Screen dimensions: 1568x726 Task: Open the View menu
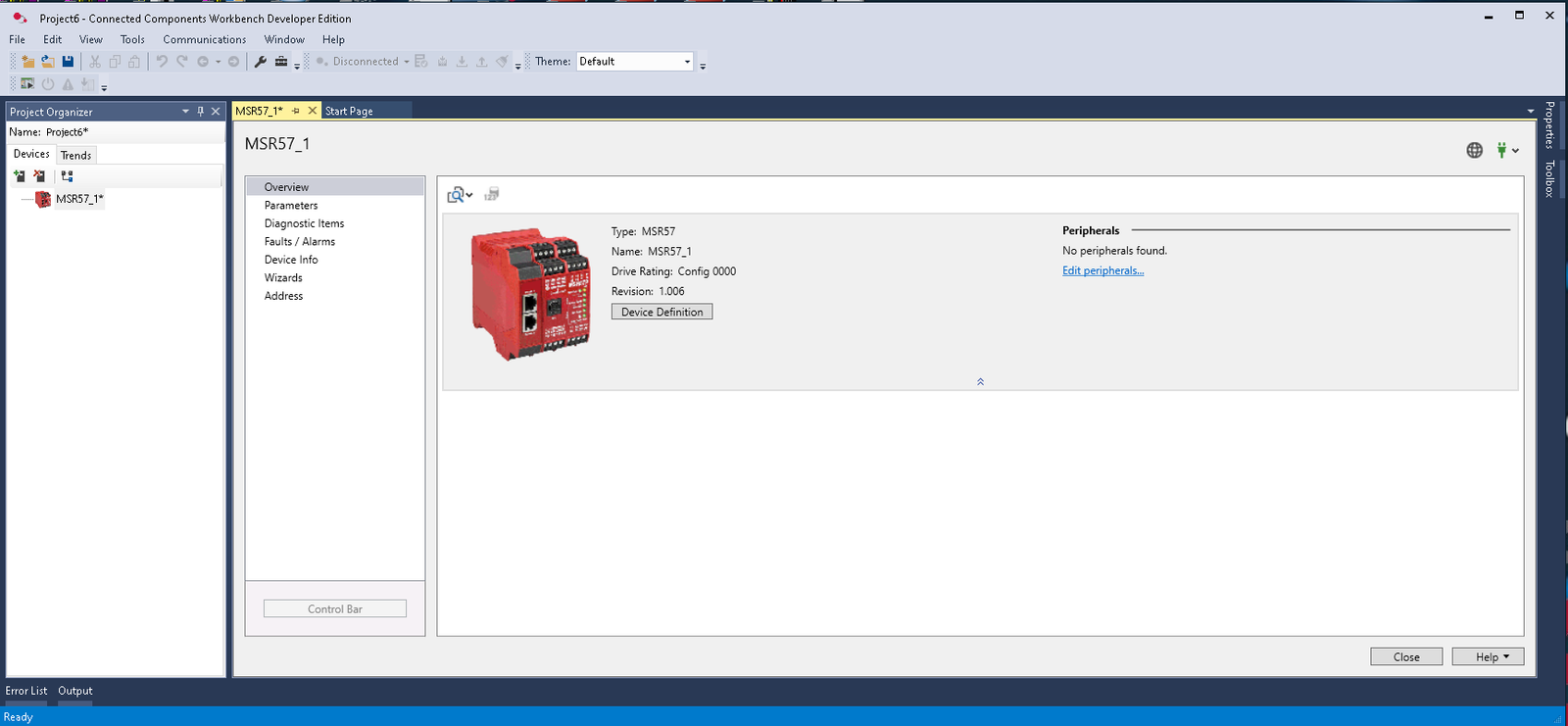[x=91, y=39]
